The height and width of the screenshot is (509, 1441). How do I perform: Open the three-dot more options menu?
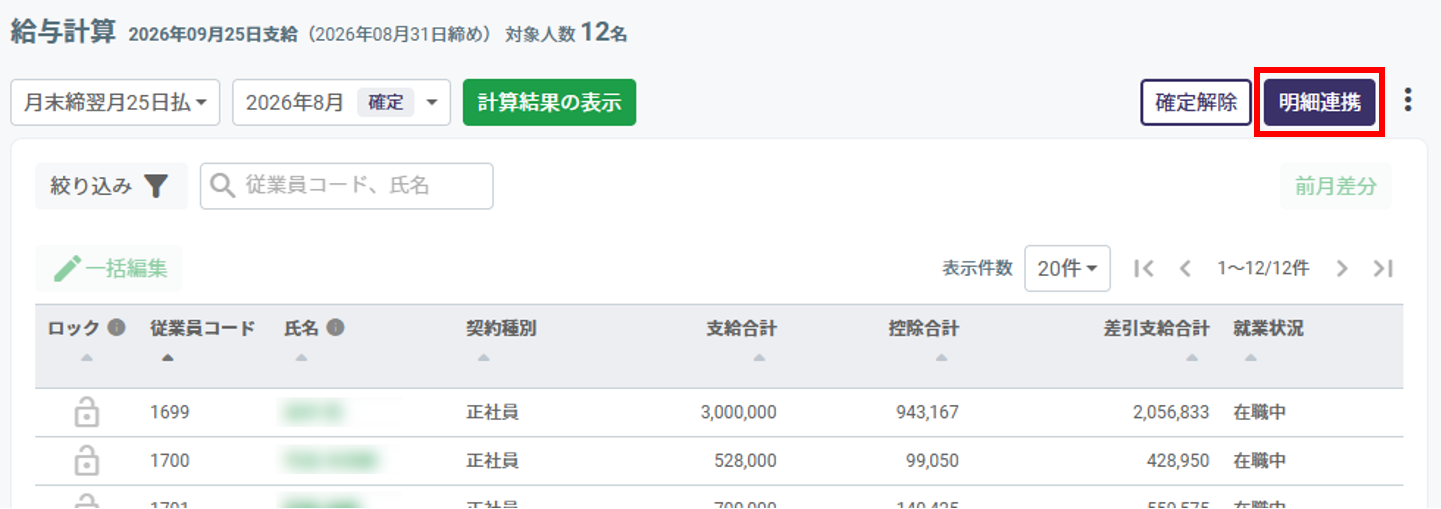pyautogui.click(x=1408, y=100)
